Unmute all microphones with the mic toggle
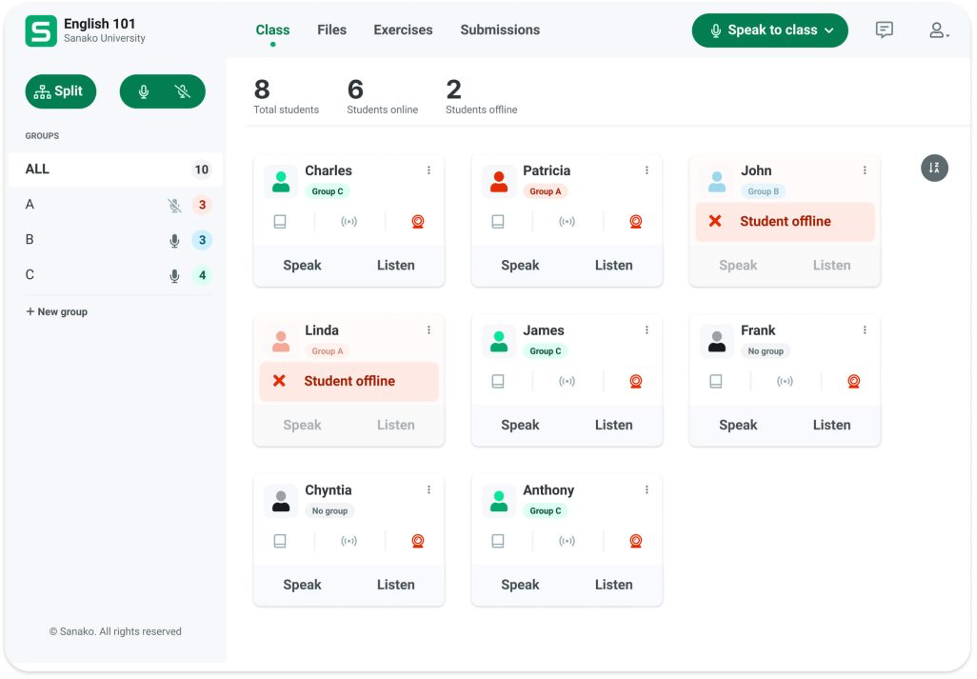The height and width of the screenshot is (679, 977). point(144,92)
